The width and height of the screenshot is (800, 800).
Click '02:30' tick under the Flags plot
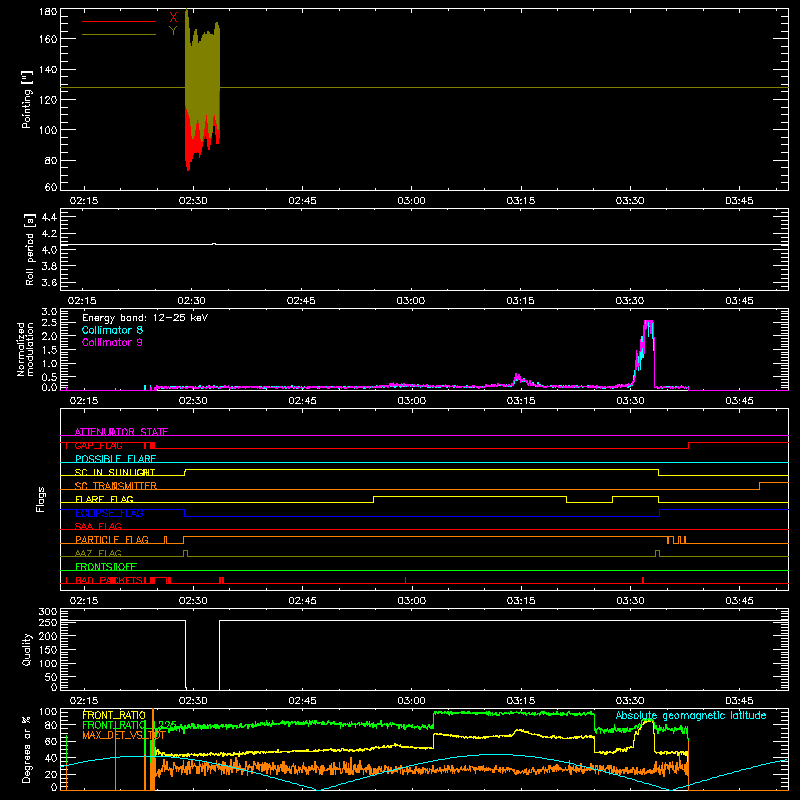point(193,601)
